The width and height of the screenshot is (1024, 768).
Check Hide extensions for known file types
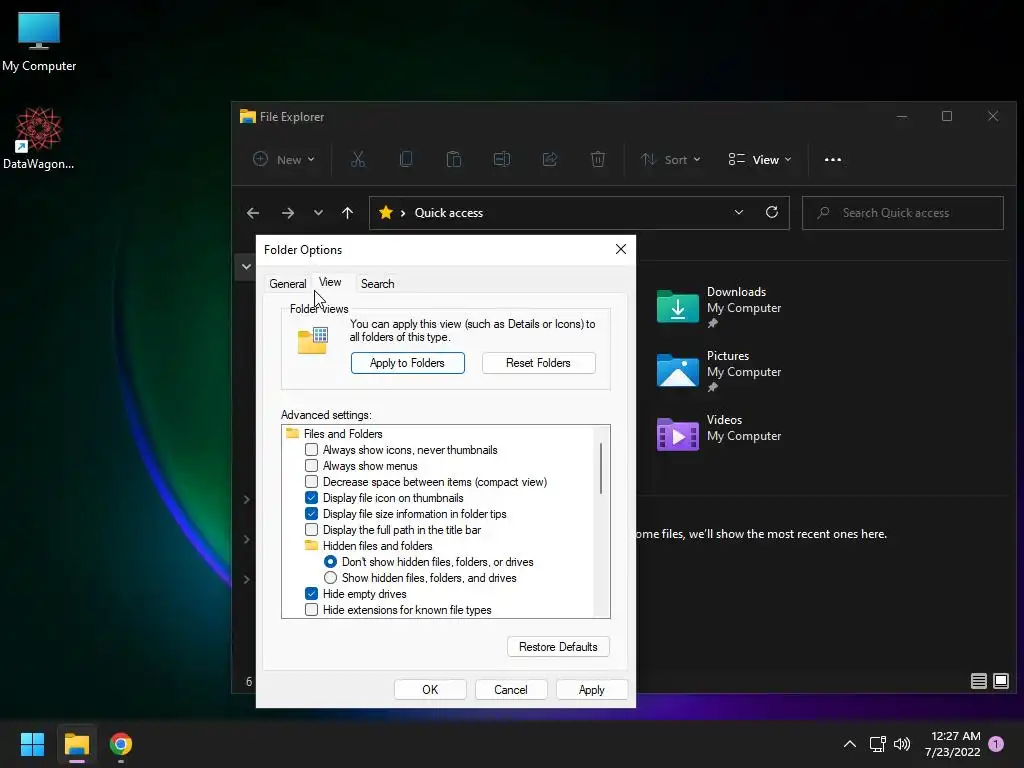312,610
